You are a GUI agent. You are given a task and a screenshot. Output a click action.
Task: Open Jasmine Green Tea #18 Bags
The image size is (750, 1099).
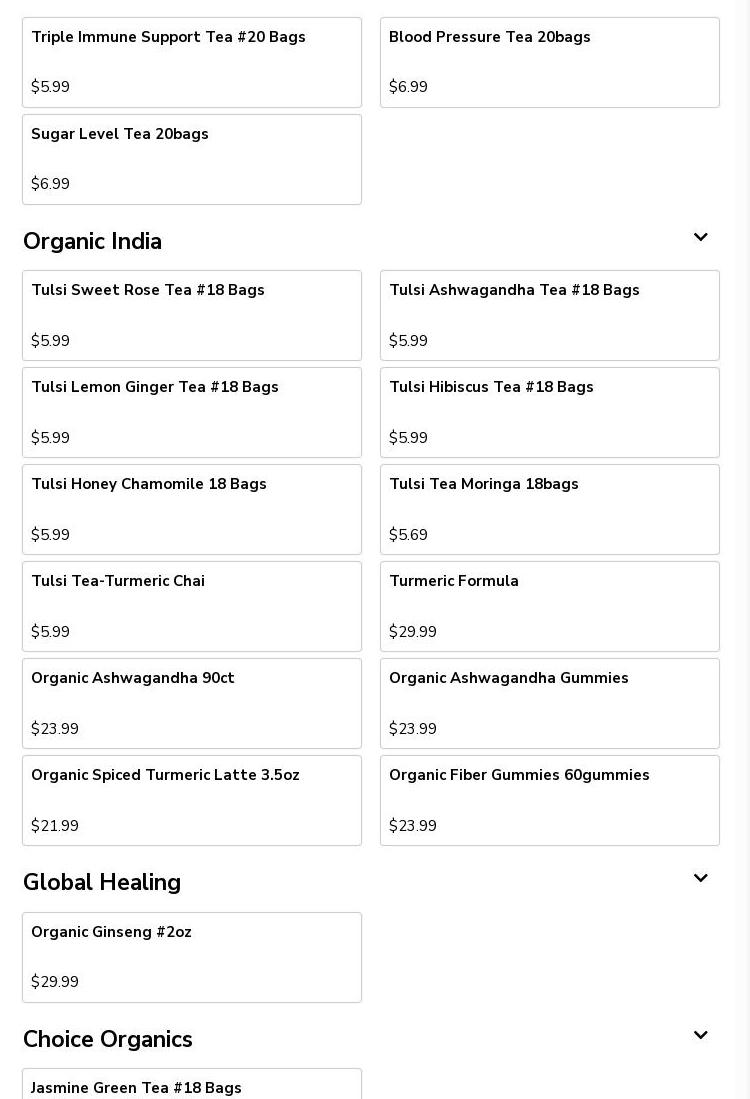(x=192, y=1086)
